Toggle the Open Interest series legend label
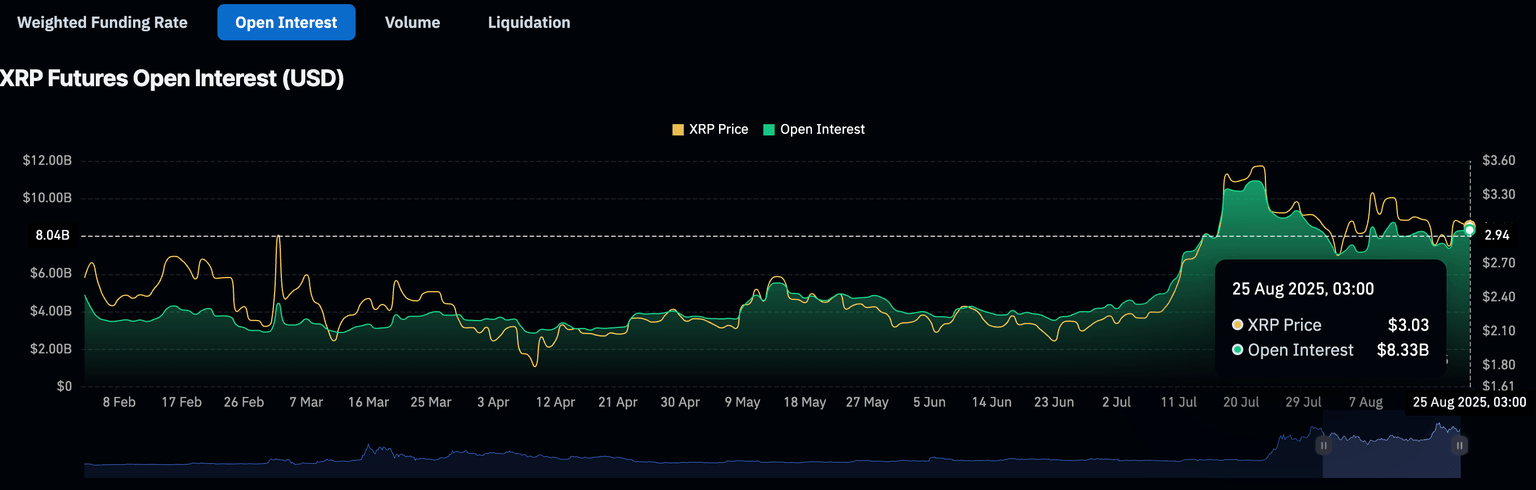The height and width of the screenshot is (490, 1536). 822,130
